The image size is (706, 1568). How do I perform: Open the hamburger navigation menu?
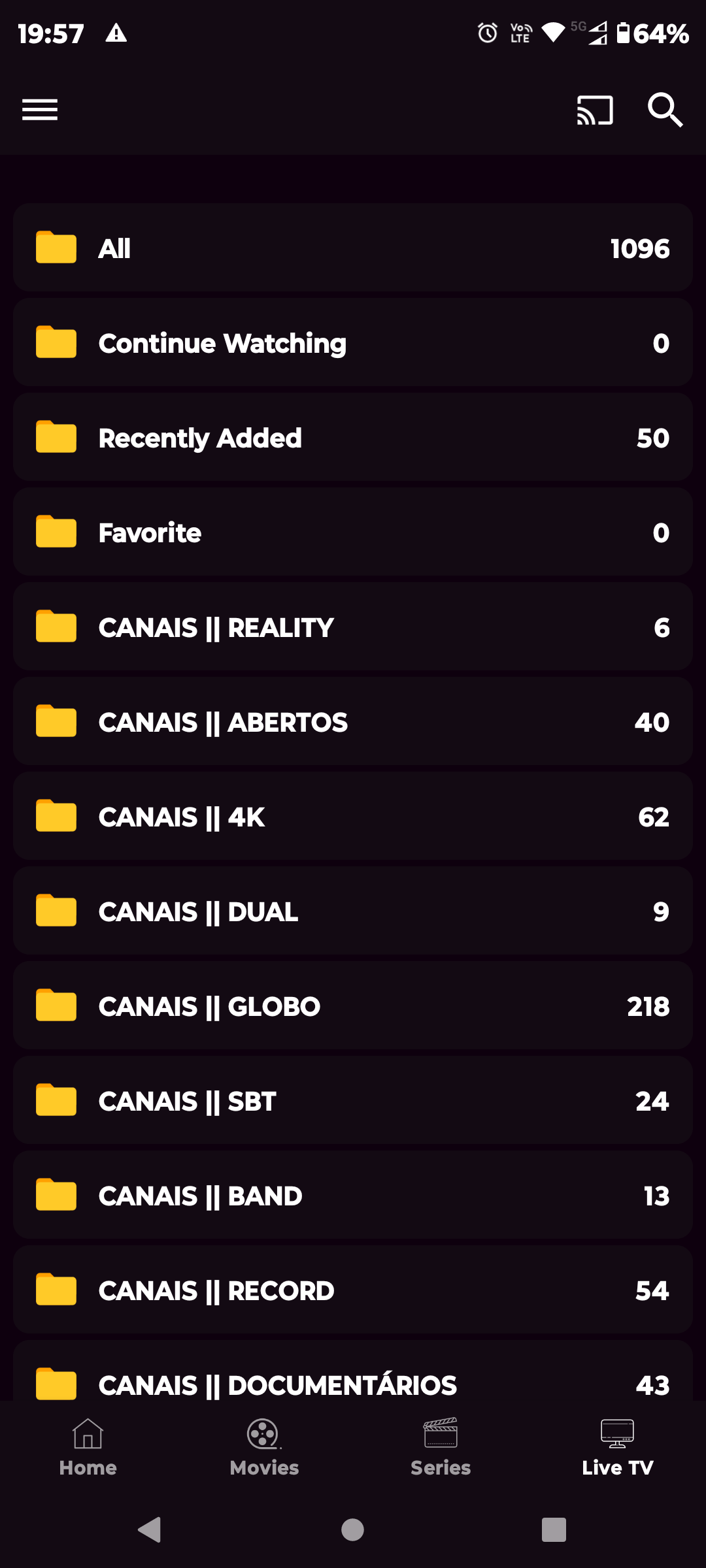pyautogui.click(x=40, y=110)
